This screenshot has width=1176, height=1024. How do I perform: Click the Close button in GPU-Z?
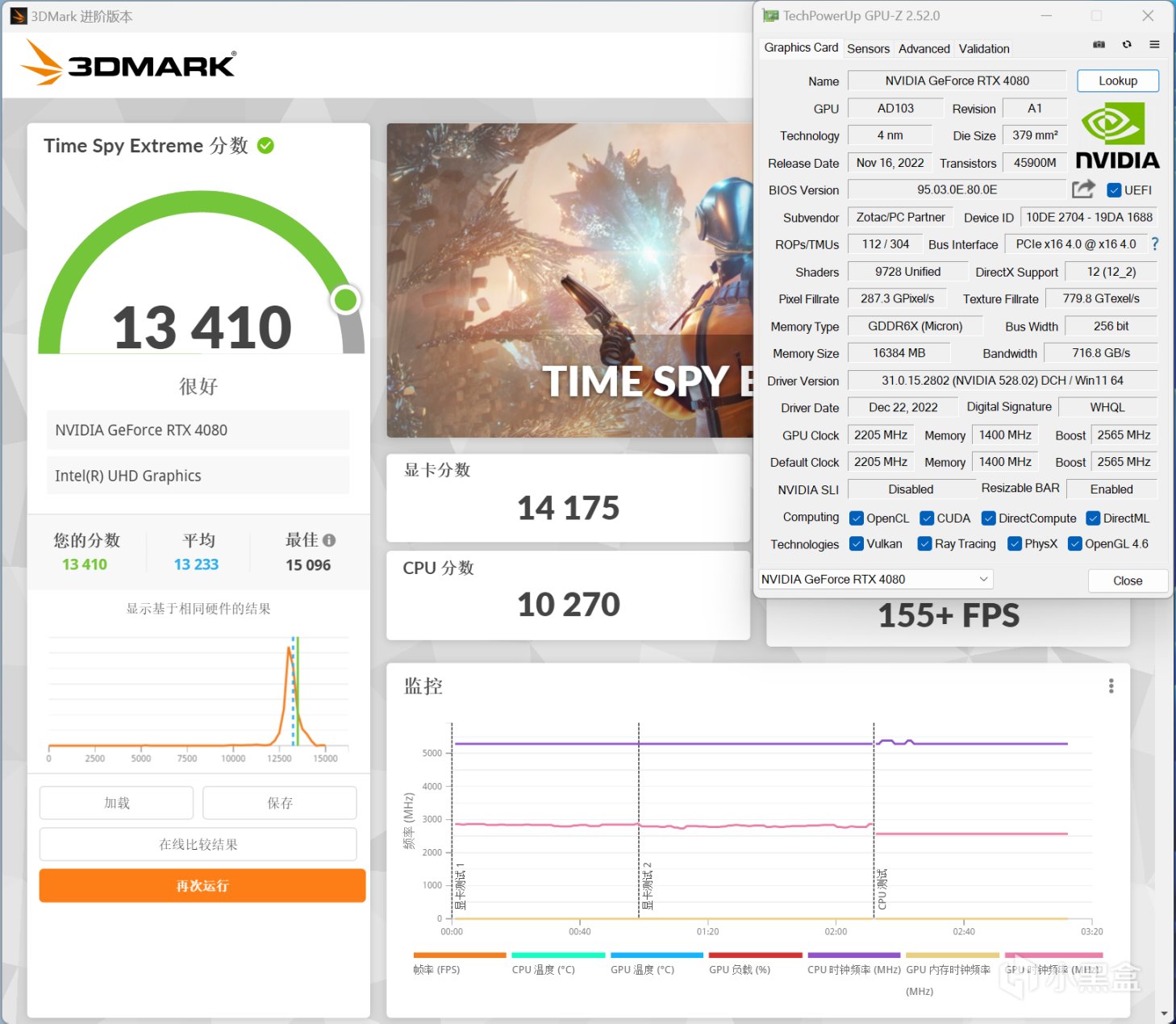1128,581
